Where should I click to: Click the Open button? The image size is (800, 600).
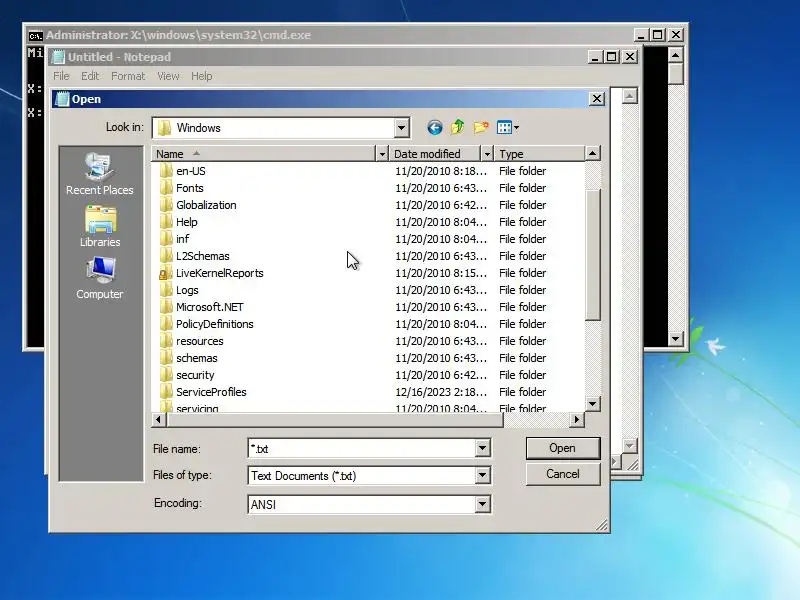[563, 448]
